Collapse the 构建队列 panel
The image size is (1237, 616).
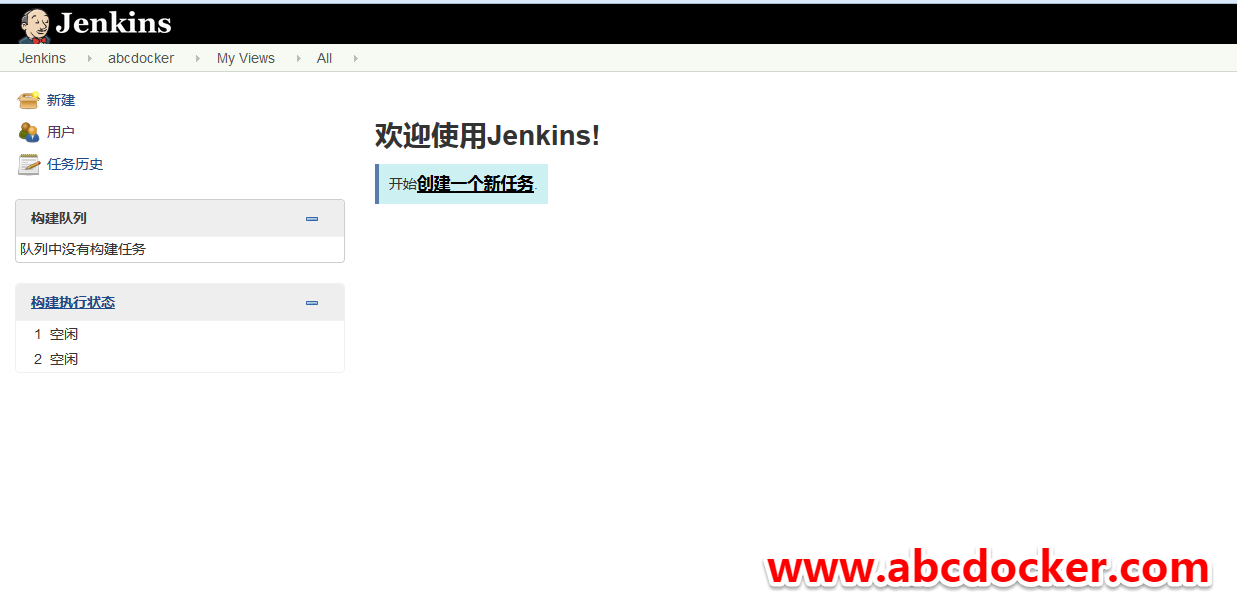pos(312,219)
